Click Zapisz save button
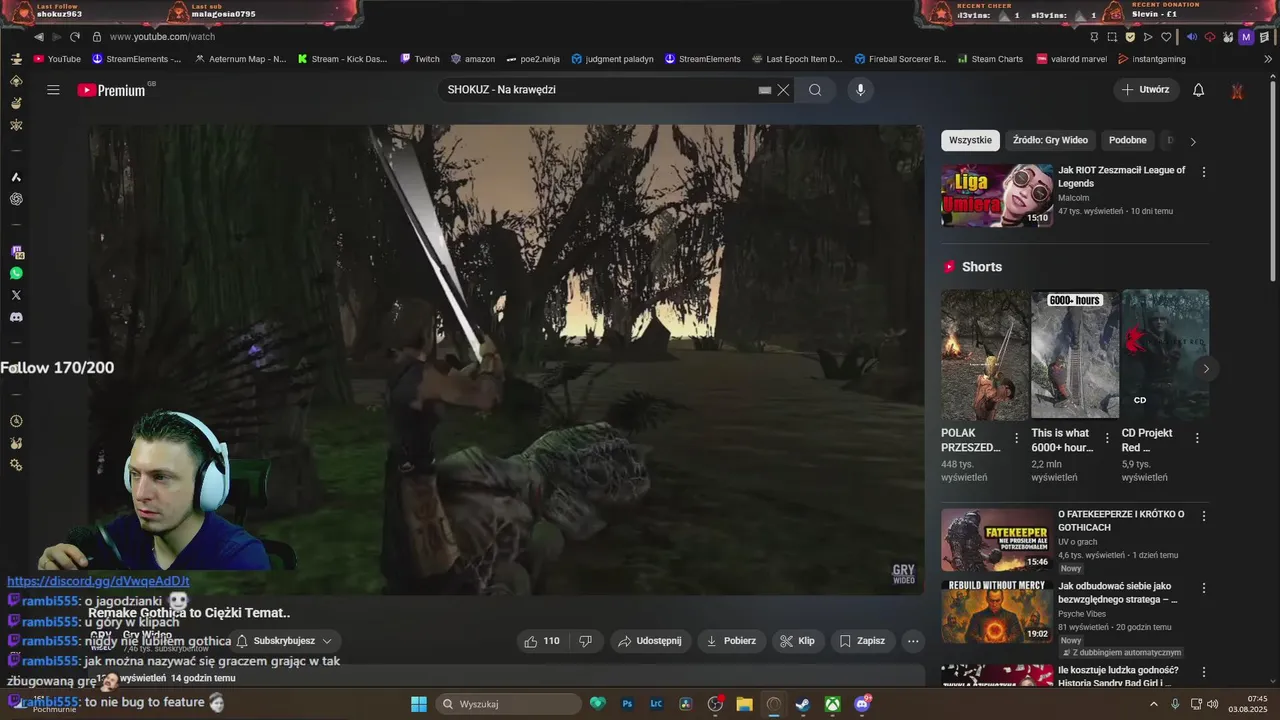 coord(862,641)
